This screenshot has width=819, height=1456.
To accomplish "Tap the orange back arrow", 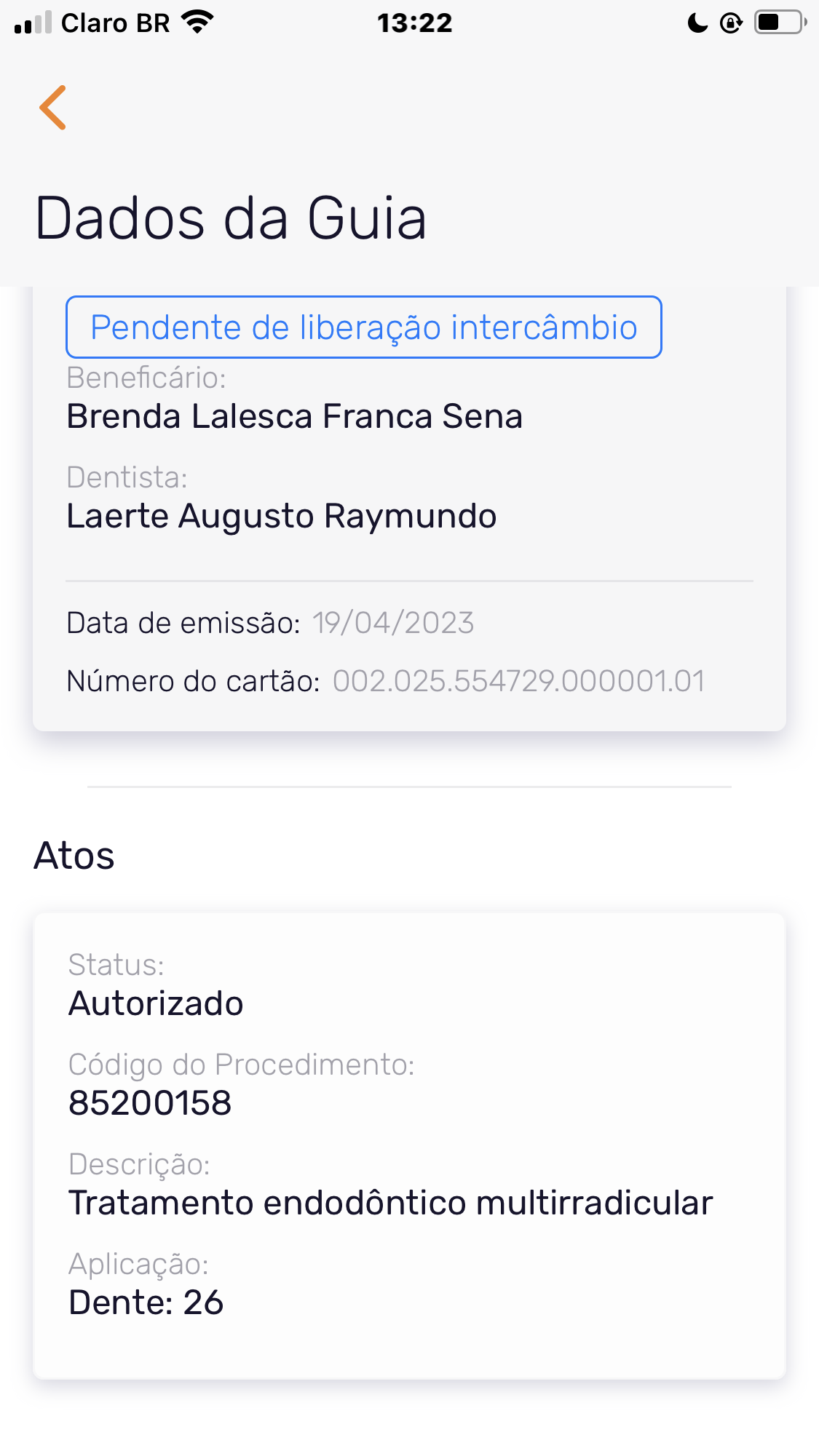I will (x=53, y=108).
